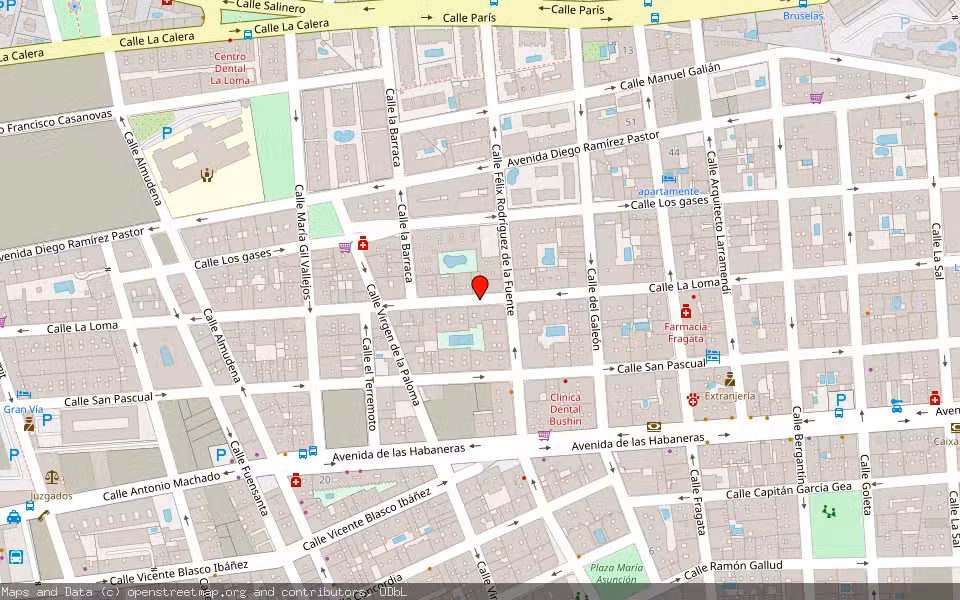The width and height of the screenshot is (960, 600).
Task: Click the playground icon in the green park
Action: pos(829,510)
